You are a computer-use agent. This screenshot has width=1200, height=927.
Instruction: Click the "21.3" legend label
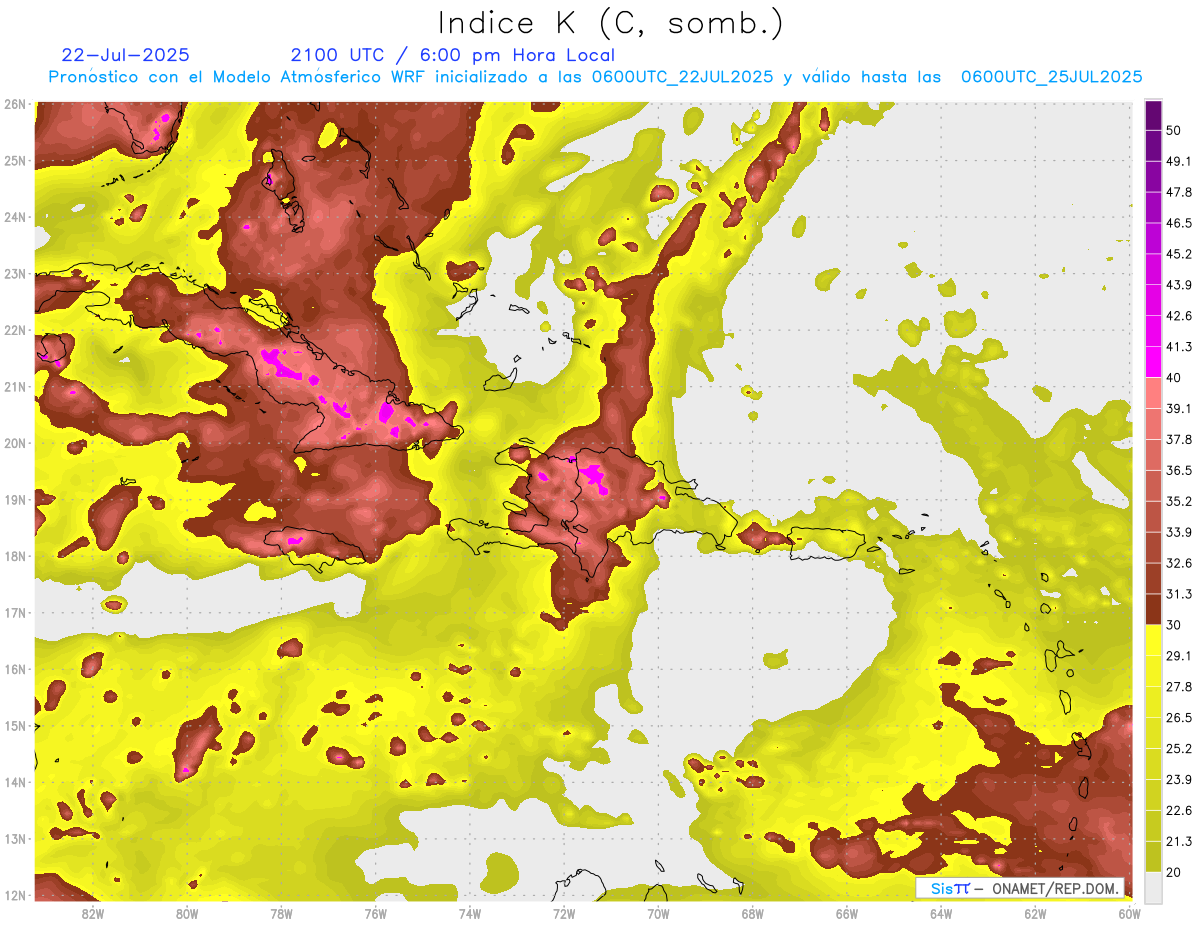pos(1178,842)
